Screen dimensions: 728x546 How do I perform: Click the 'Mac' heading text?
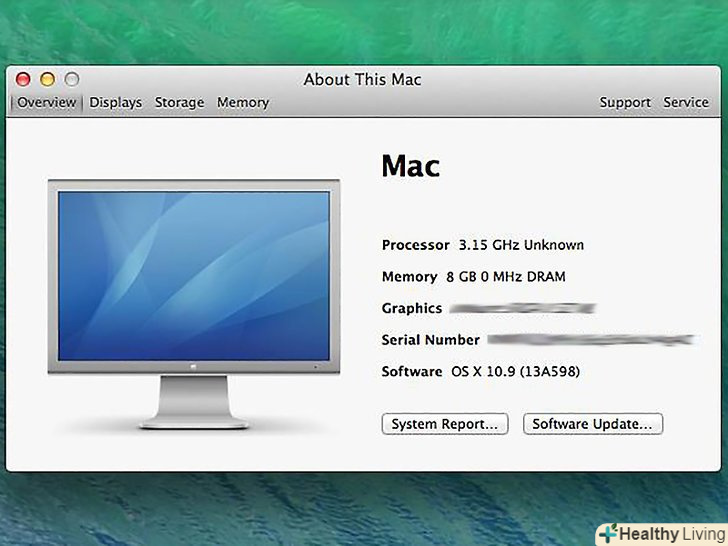click(x=410, y=166)
